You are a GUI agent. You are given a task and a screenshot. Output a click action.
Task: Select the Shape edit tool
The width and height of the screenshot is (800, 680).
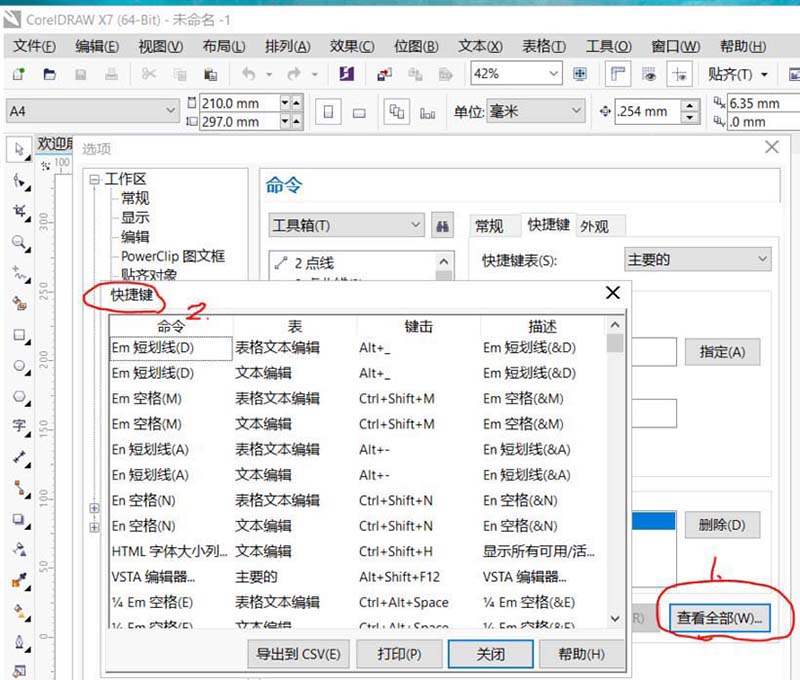tap(20, 181)
